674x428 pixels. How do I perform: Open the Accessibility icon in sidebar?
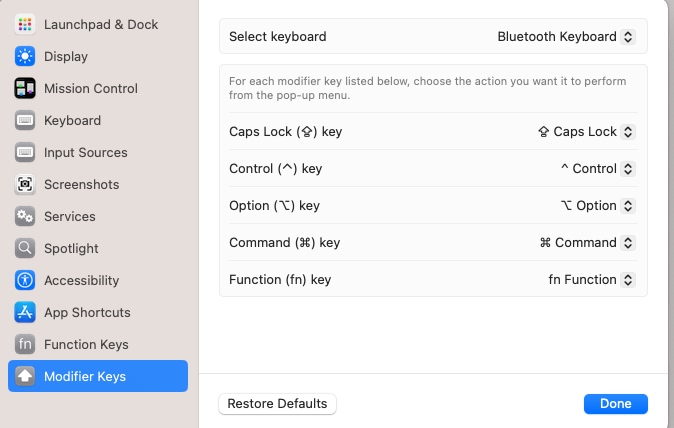point(25,280)
